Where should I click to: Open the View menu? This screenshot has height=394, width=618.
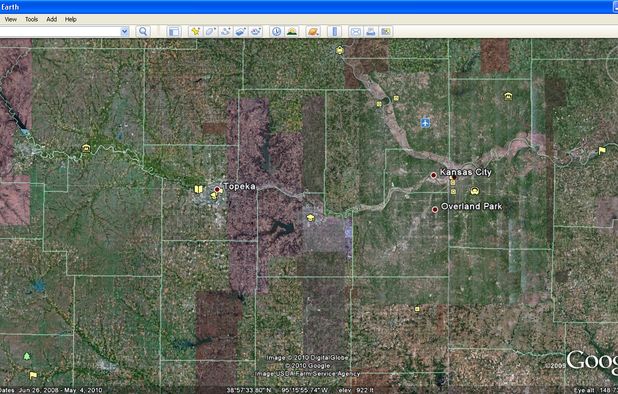coord(11,19)
